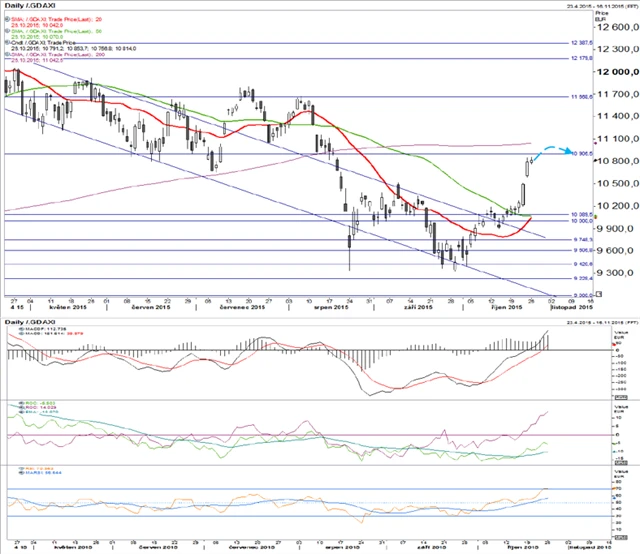Click 'červen 2015' month label on upper axis
The height and width of the screenshot is (554, 640).
pyautogui.click(x=151, y=307)
